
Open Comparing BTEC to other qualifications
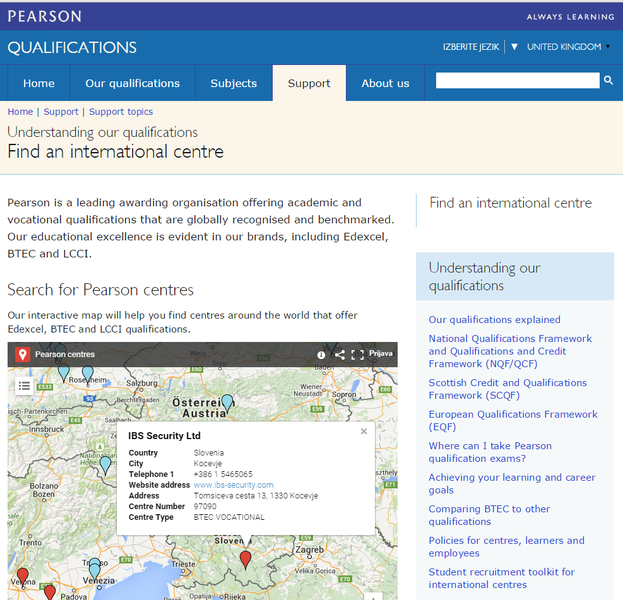click(489, 515)
